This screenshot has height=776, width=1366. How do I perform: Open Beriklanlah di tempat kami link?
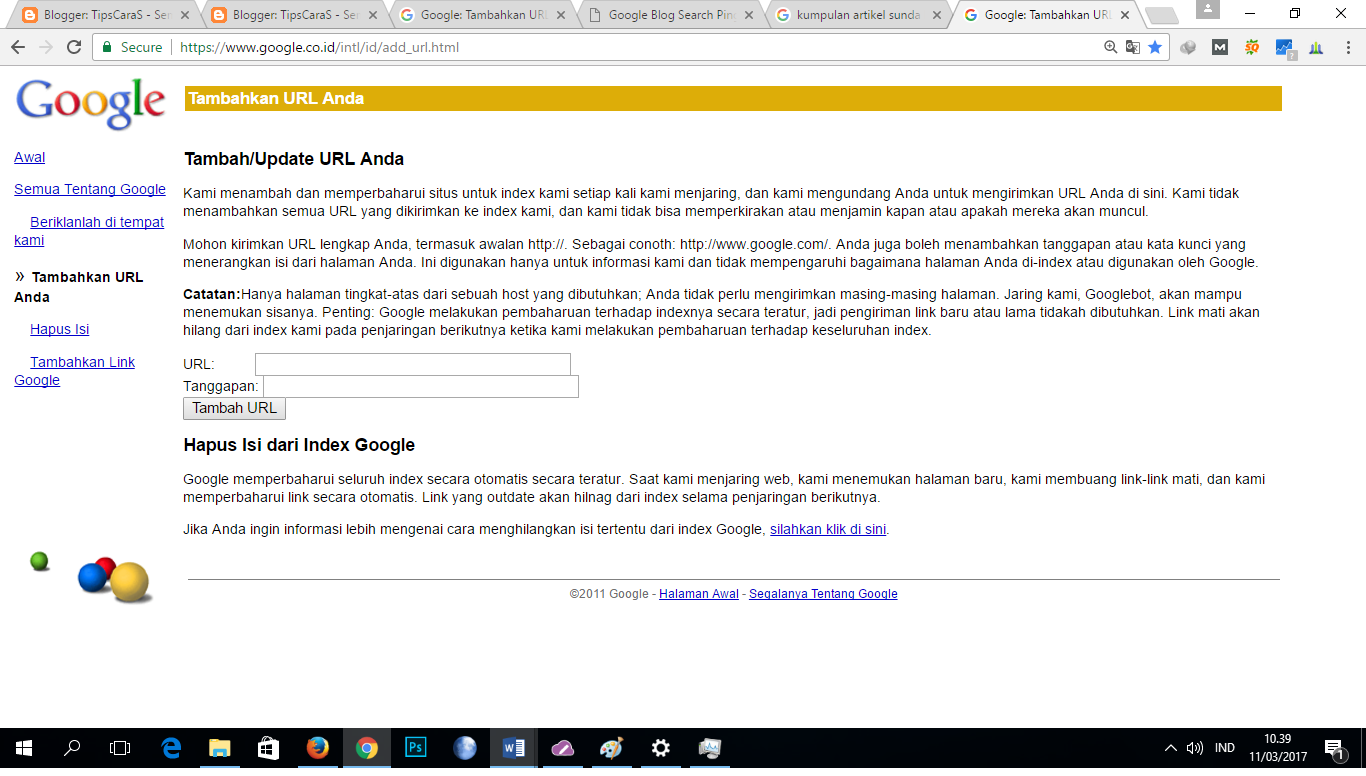coord(89,231)
